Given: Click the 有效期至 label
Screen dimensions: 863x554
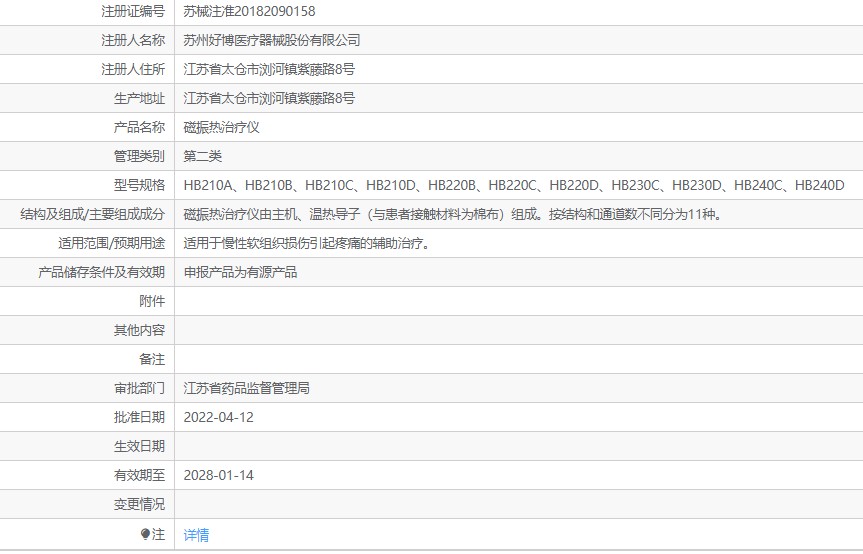Looking at the screenshot, I should [x=139, y=476].
